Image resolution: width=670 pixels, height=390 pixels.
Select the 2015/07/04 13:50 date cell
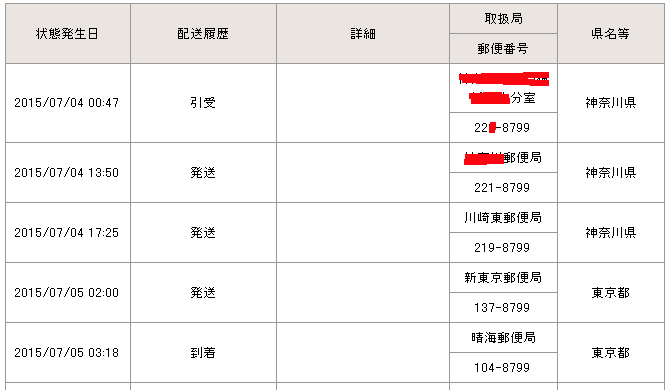pyautogui.click(x=68, y=173)
